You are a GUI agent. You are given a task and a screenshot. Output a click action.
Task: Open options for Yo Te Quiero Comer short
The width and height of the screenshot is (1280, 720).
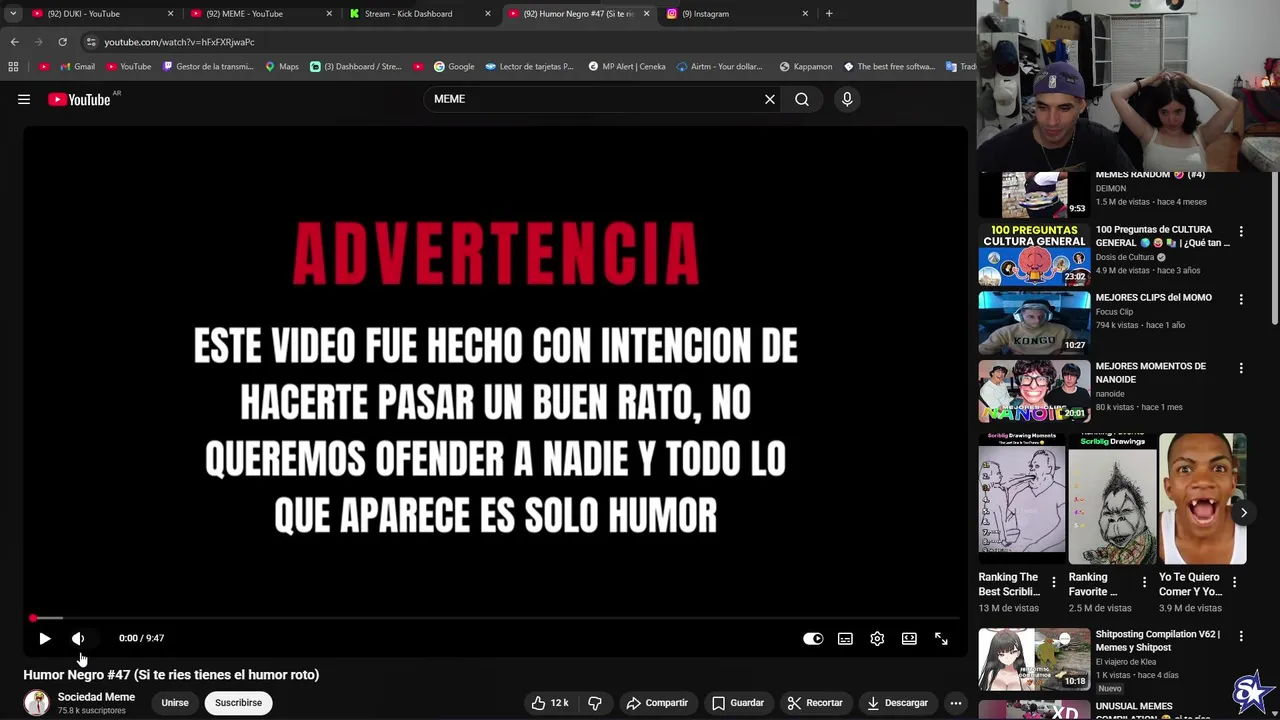point(1234,582)
